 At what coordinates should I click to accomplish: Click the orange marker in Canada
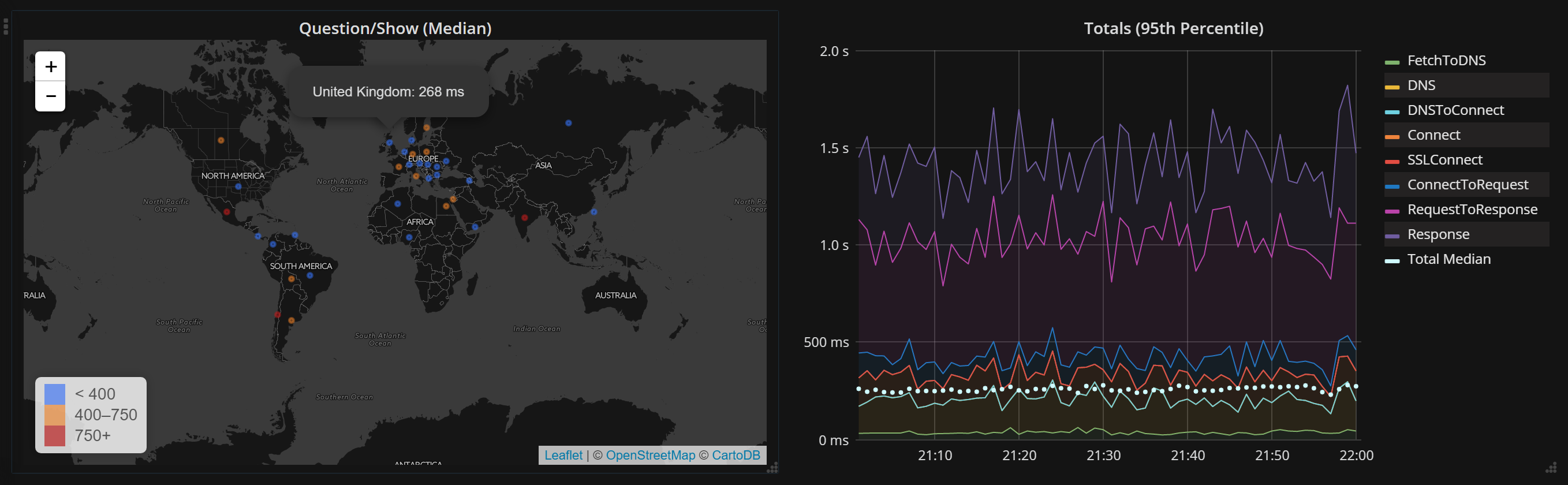click(x=221, y=140)
